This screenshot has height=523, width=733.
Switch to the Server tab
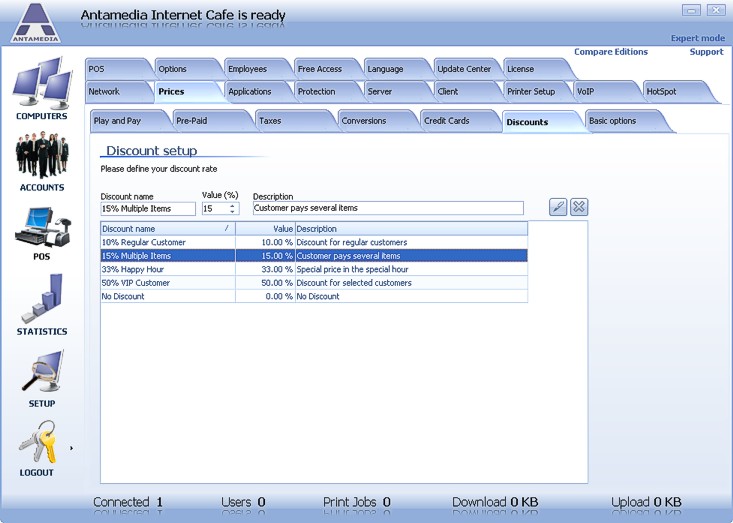pos(395,92)
